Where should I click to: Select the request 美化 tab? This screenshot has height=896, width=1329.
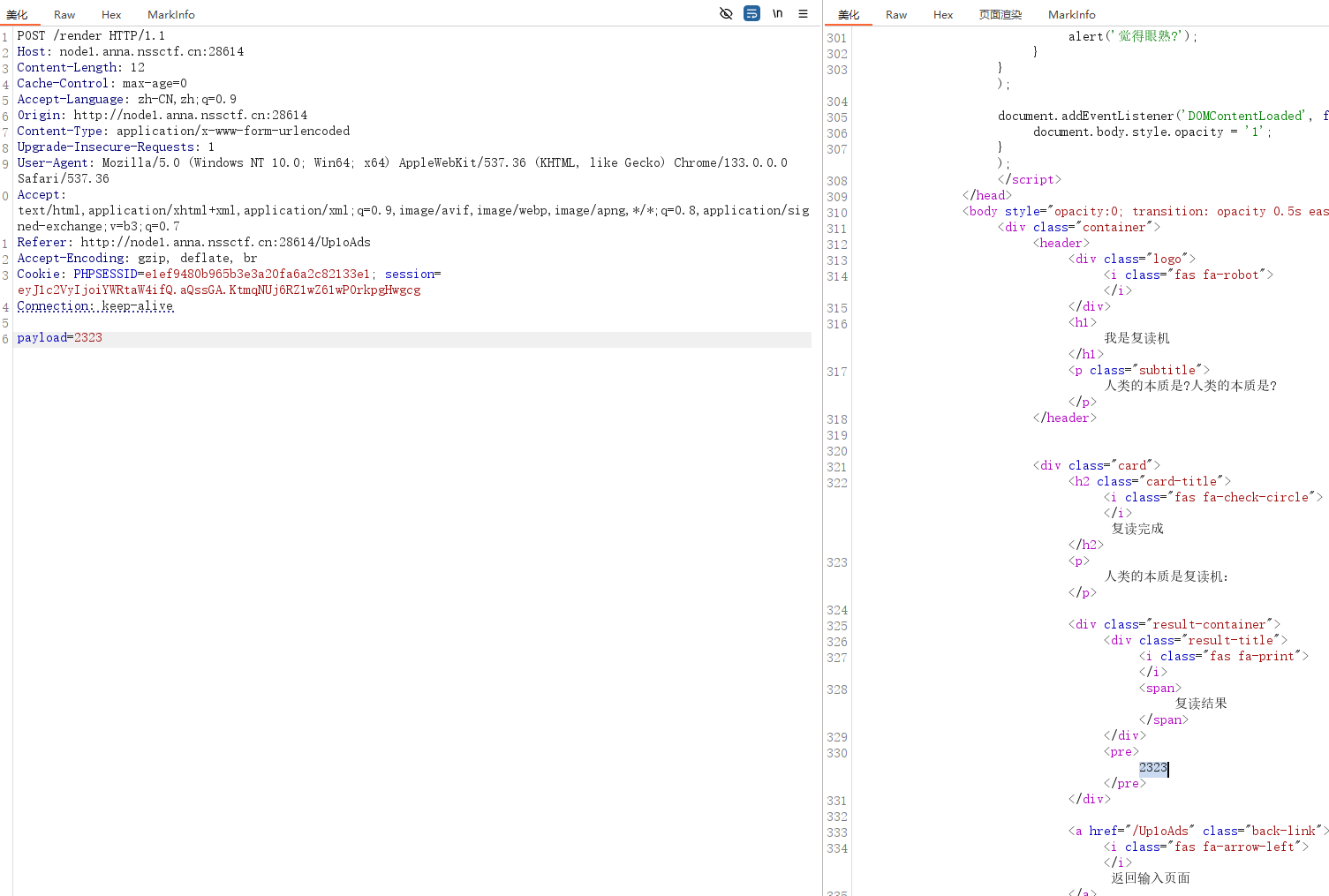tap(17, 14)
